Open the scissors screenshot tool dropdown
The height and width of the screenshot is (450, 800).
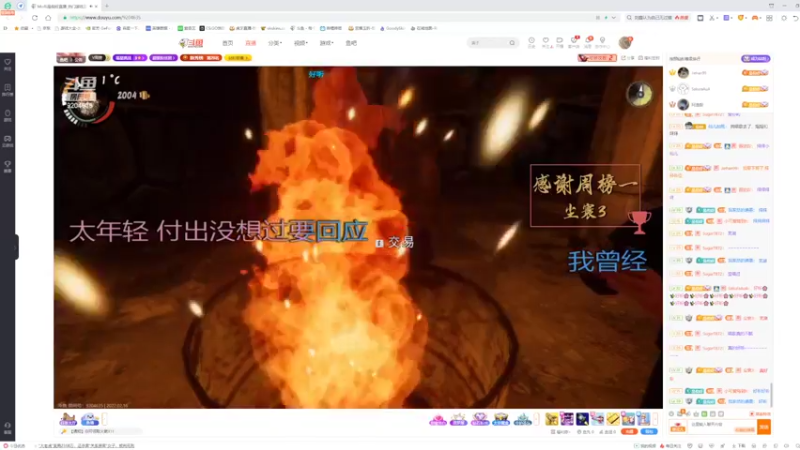(x=713, y=18)
